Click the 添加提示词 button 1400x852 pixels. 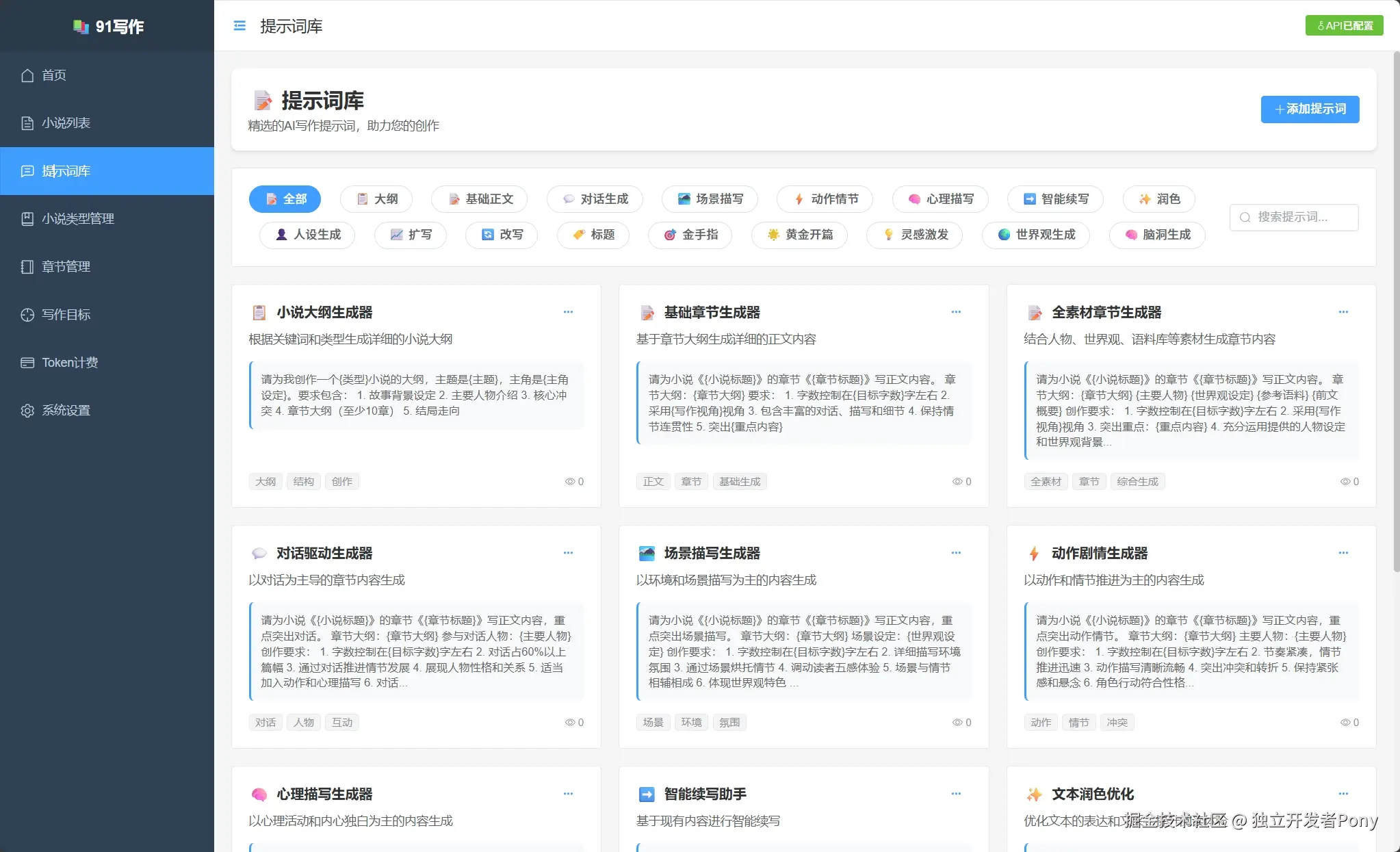(x=1309, y=109)
